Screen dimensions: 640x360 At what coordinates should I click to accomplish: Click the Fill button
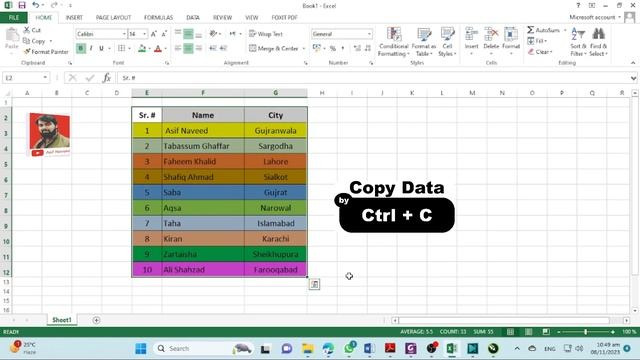pos(537,41)
